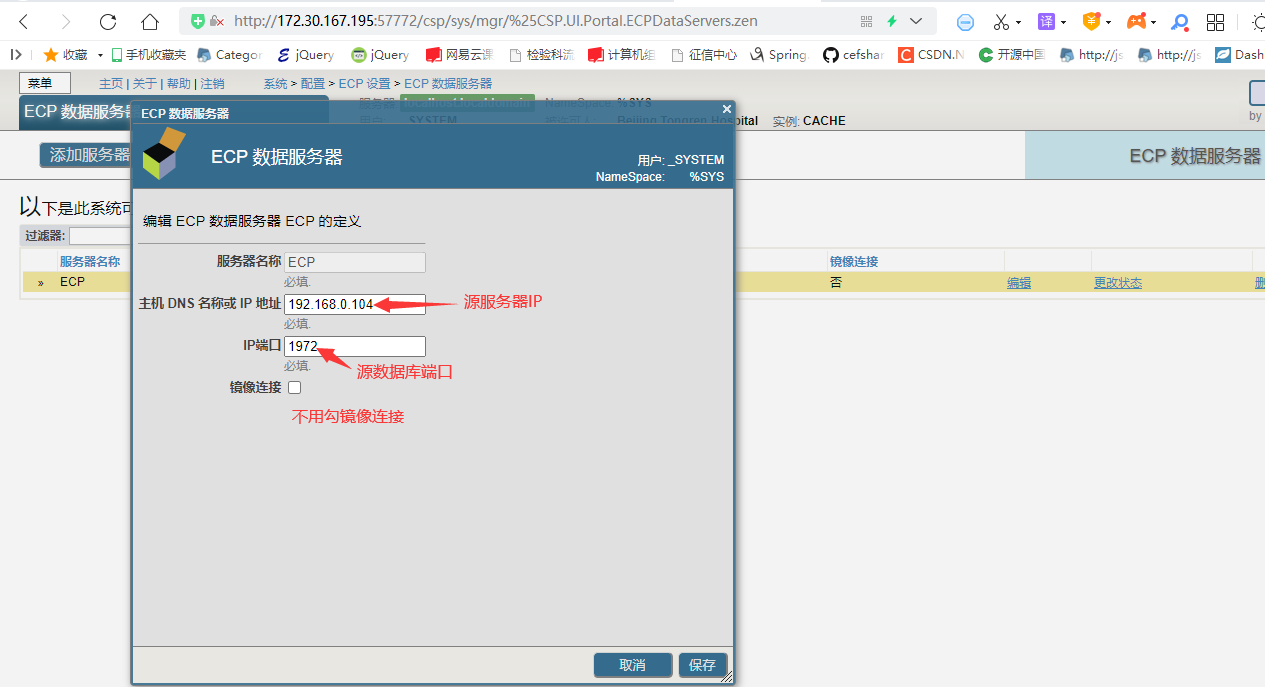Open the first jQuery bookmark
Viewport: 1265px width, 687px height.
306,55
